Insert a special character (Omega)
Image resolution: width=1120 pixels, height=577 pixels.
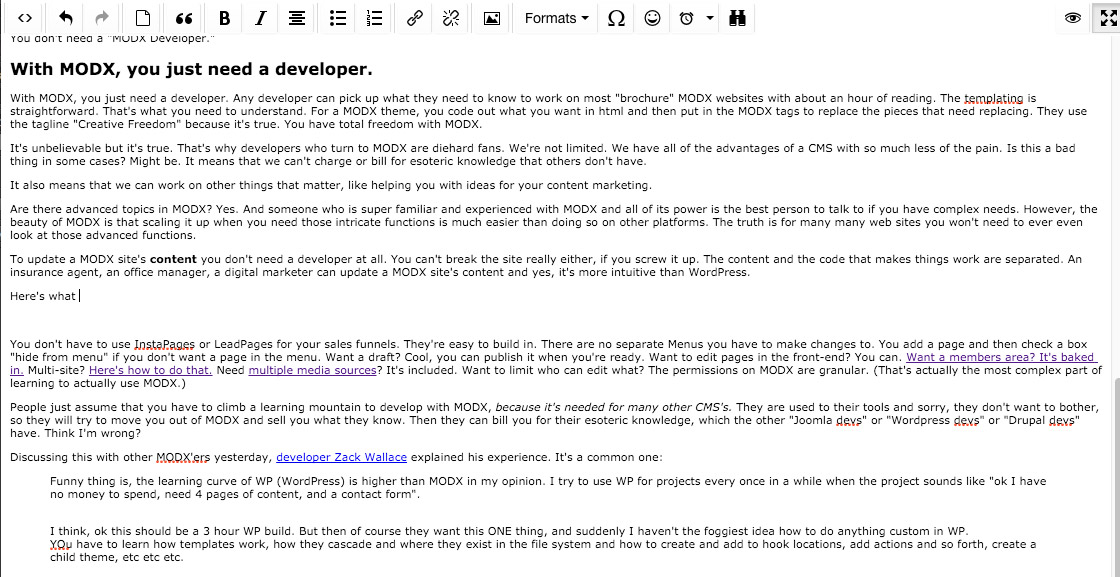tap(616, 19)
